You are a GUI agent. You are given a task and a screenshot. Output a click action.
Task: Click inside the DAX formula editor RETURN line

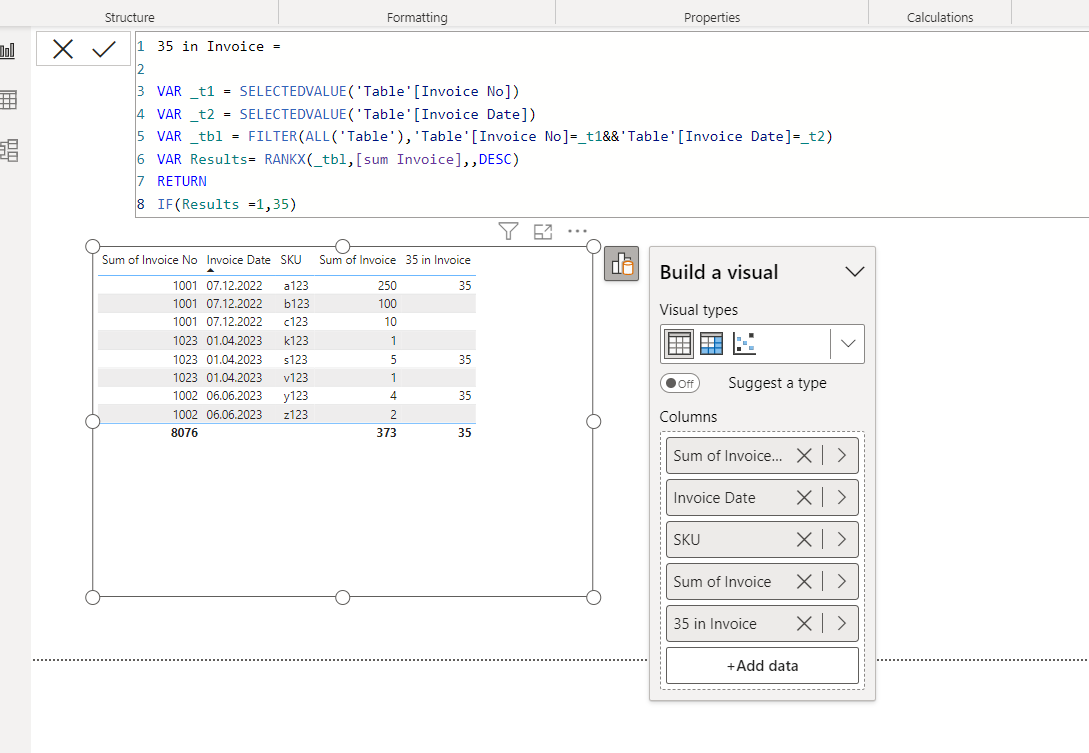tap(182, 181)
